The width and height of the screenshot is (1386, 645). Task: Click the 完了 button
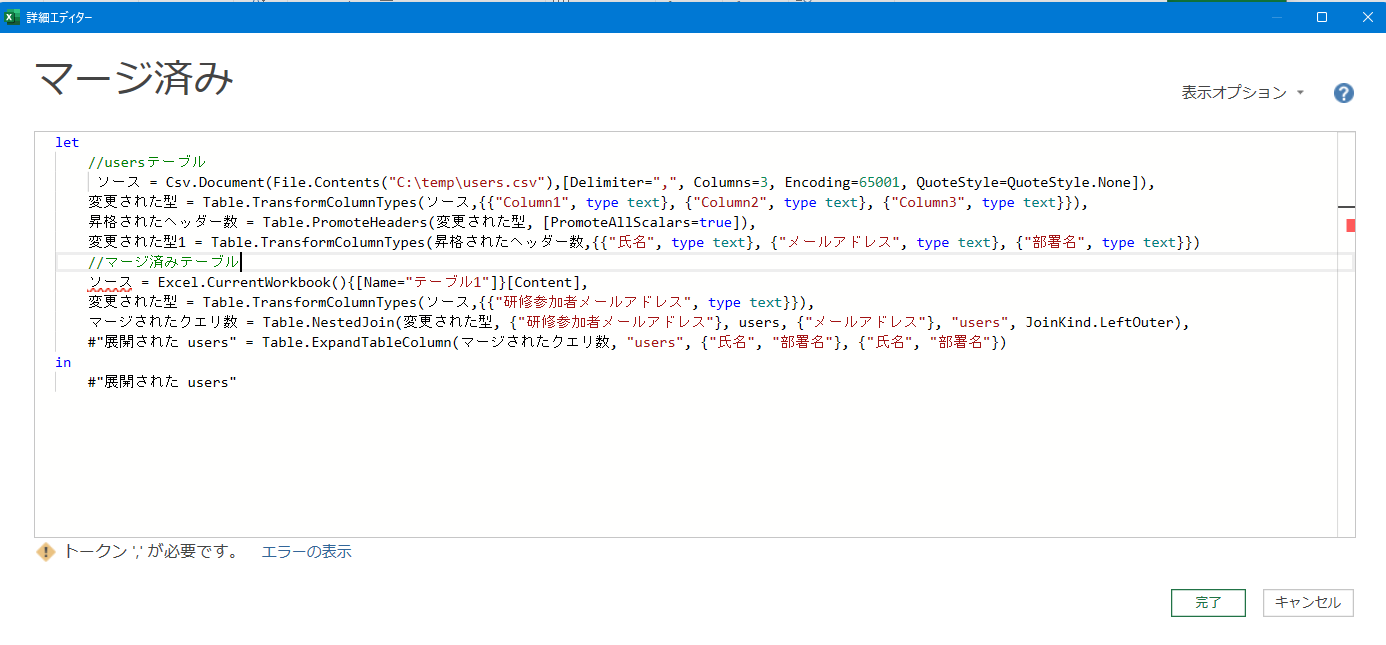(1208, 603)
